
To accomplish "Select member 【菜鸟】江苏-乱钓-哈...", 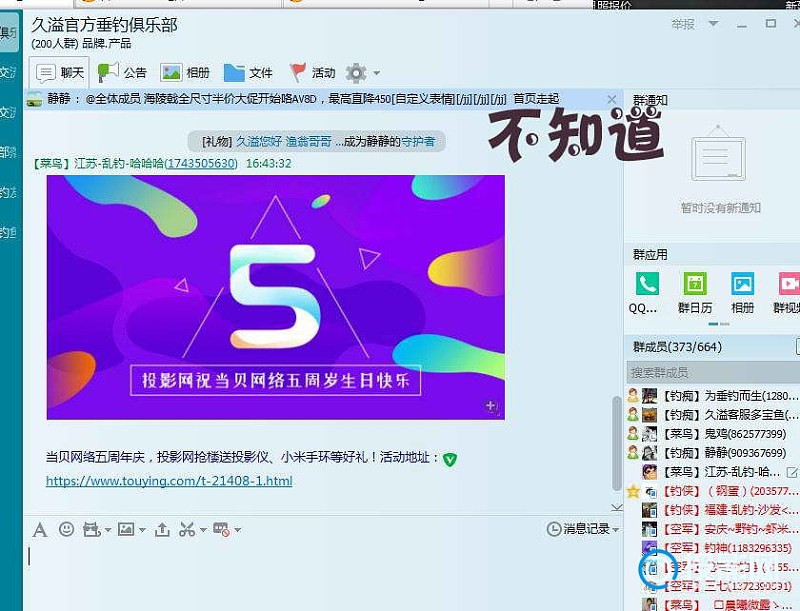I will click(713, 472).
